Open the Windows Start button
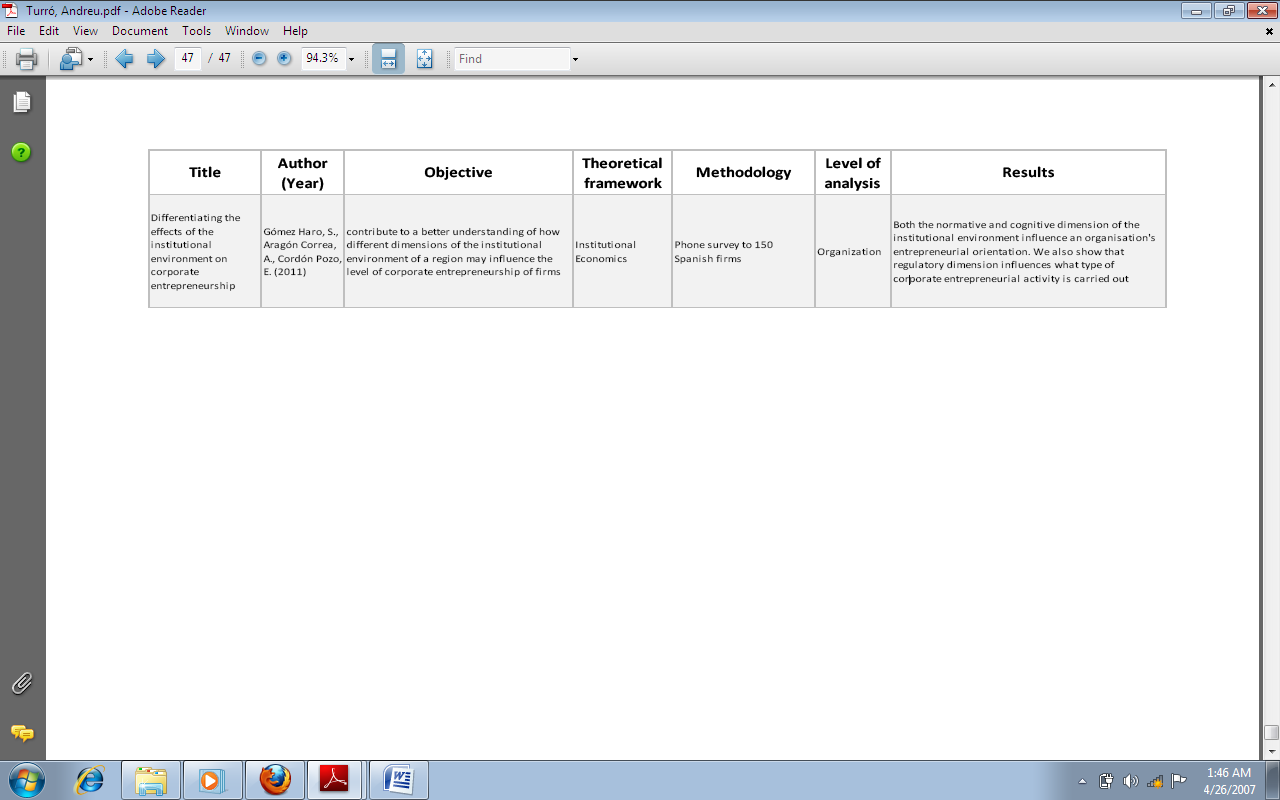Image resolution: width=1280 pixels, height=800 pixels. point(26,779)
